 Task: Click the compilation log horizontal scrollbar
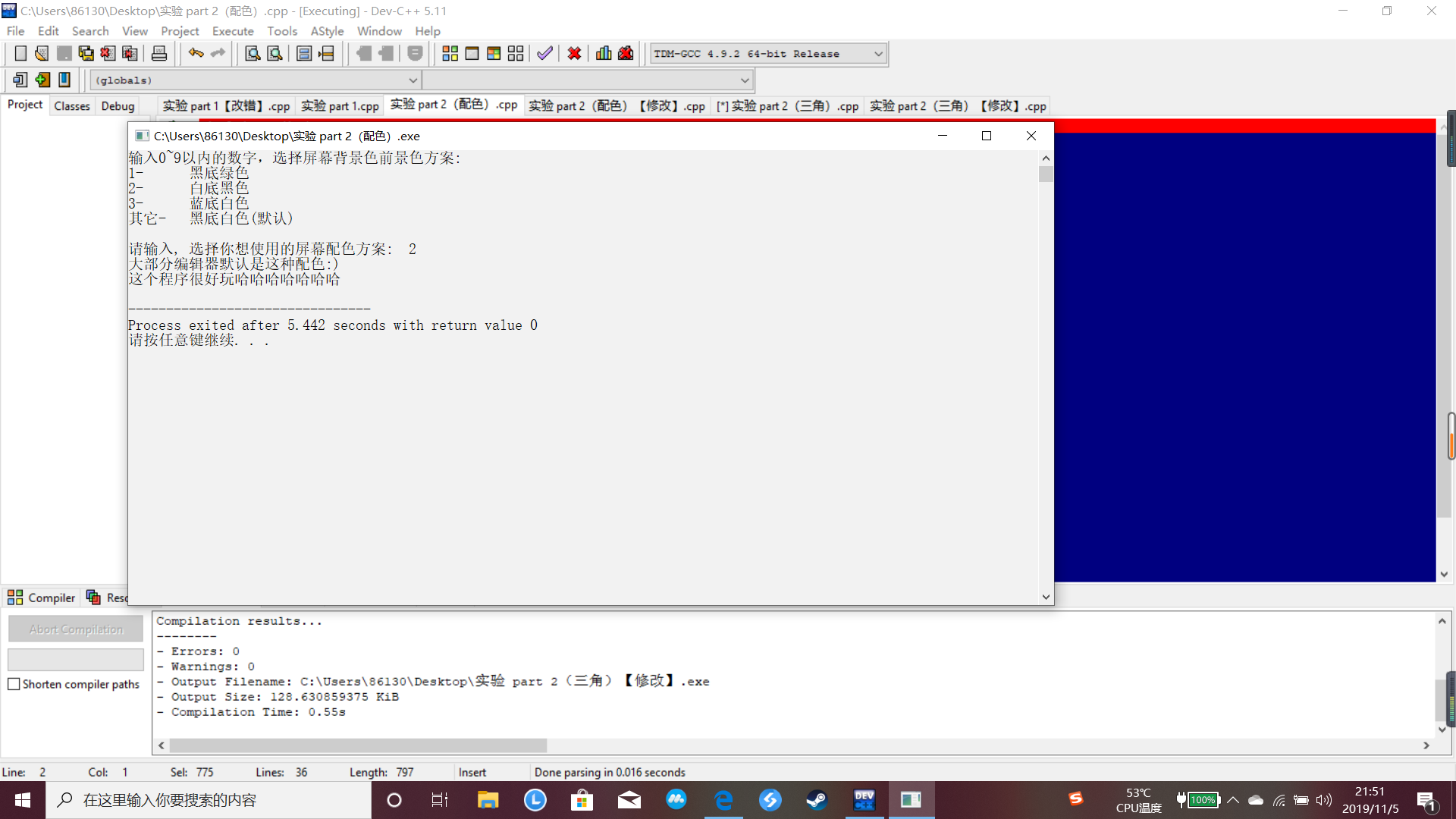pos(358,745)
